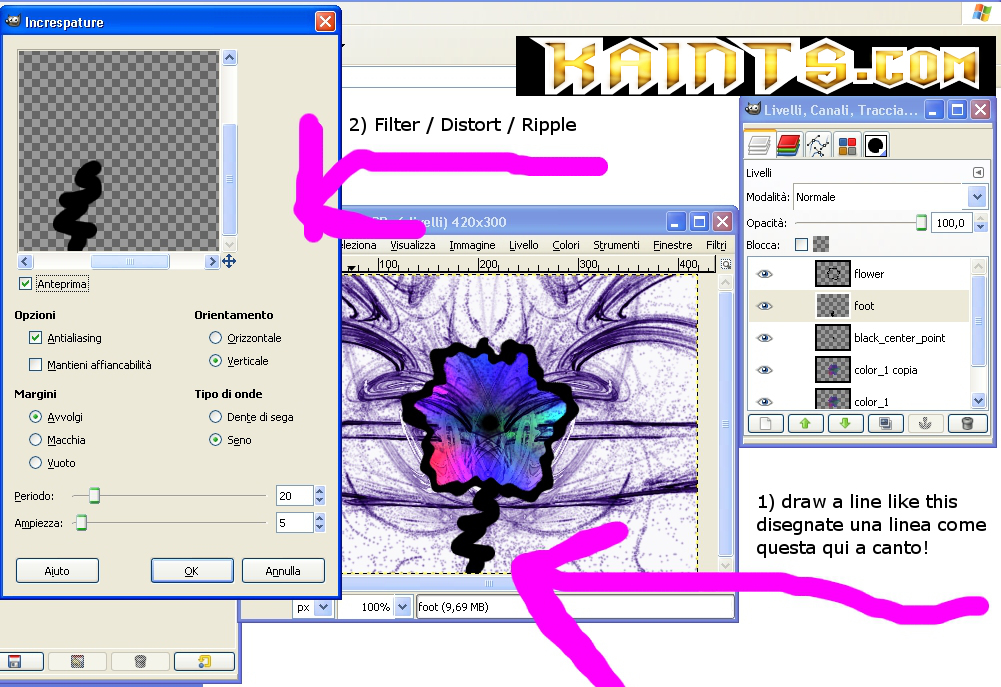1001x687 pixels.
Task: Click the layer list scroll down arrow
Action: (978, 400)
